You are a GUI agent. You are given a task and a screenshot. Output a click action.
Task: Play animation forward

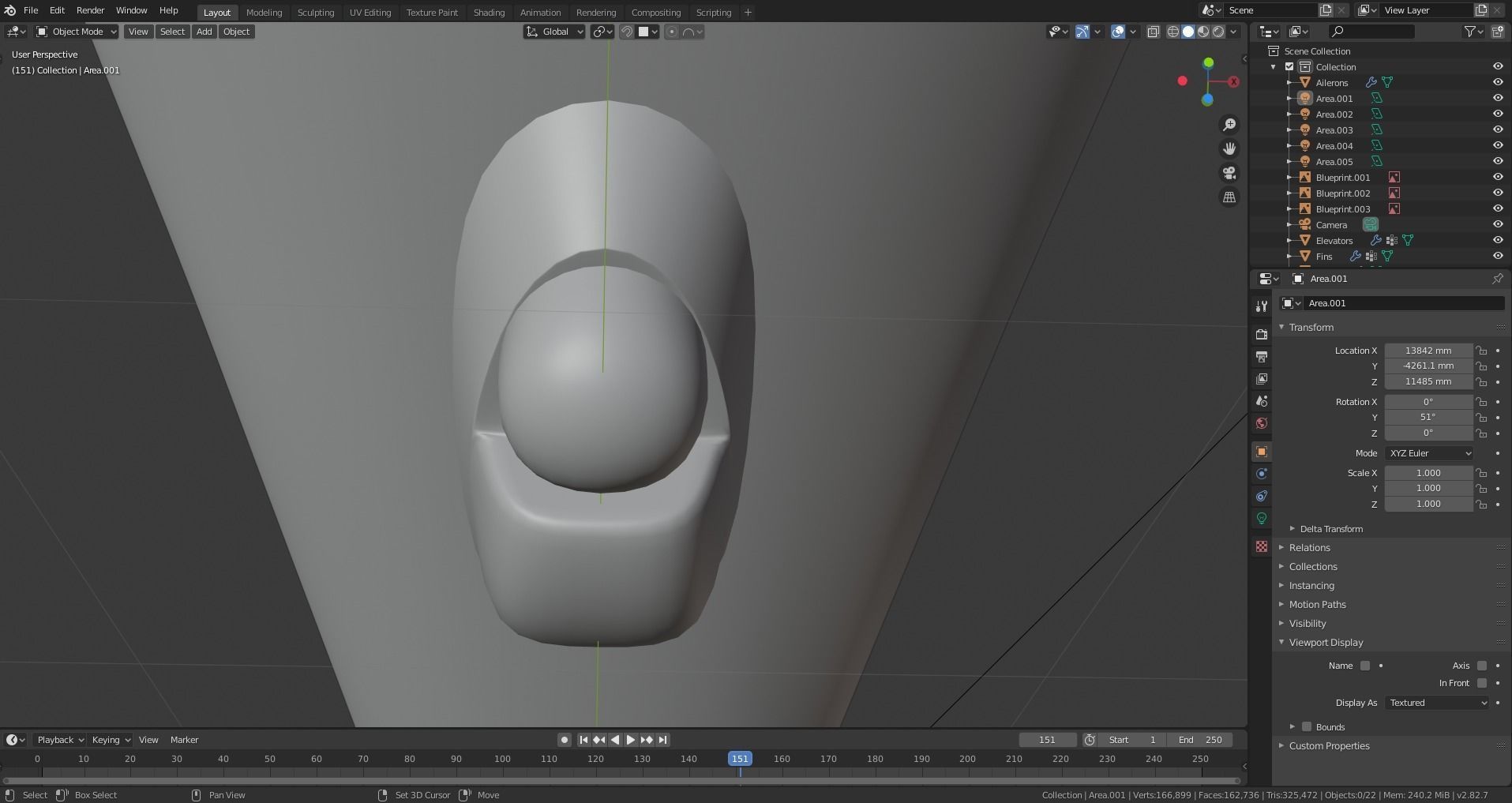coord(631,740)
